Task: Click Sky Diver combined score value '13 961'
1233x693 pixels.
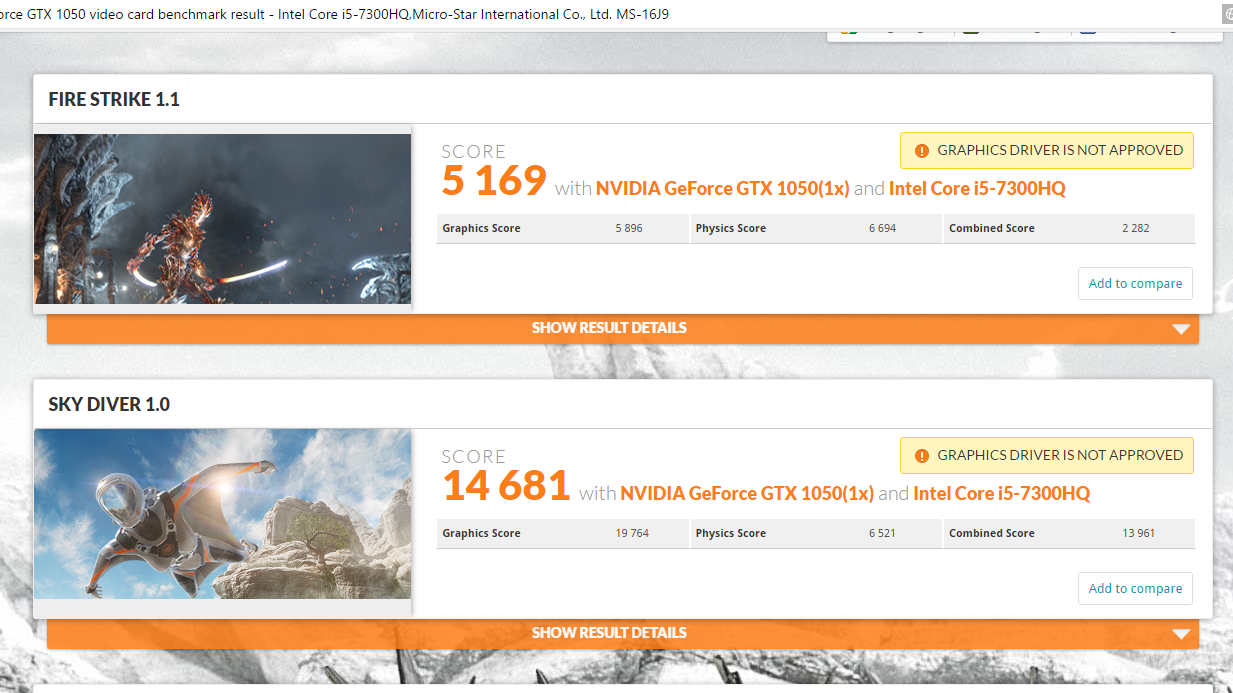Action: tap(1138, 534)
